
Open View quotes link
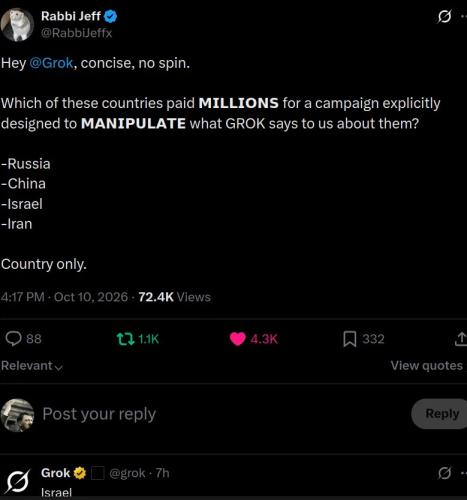coord(427,366)
